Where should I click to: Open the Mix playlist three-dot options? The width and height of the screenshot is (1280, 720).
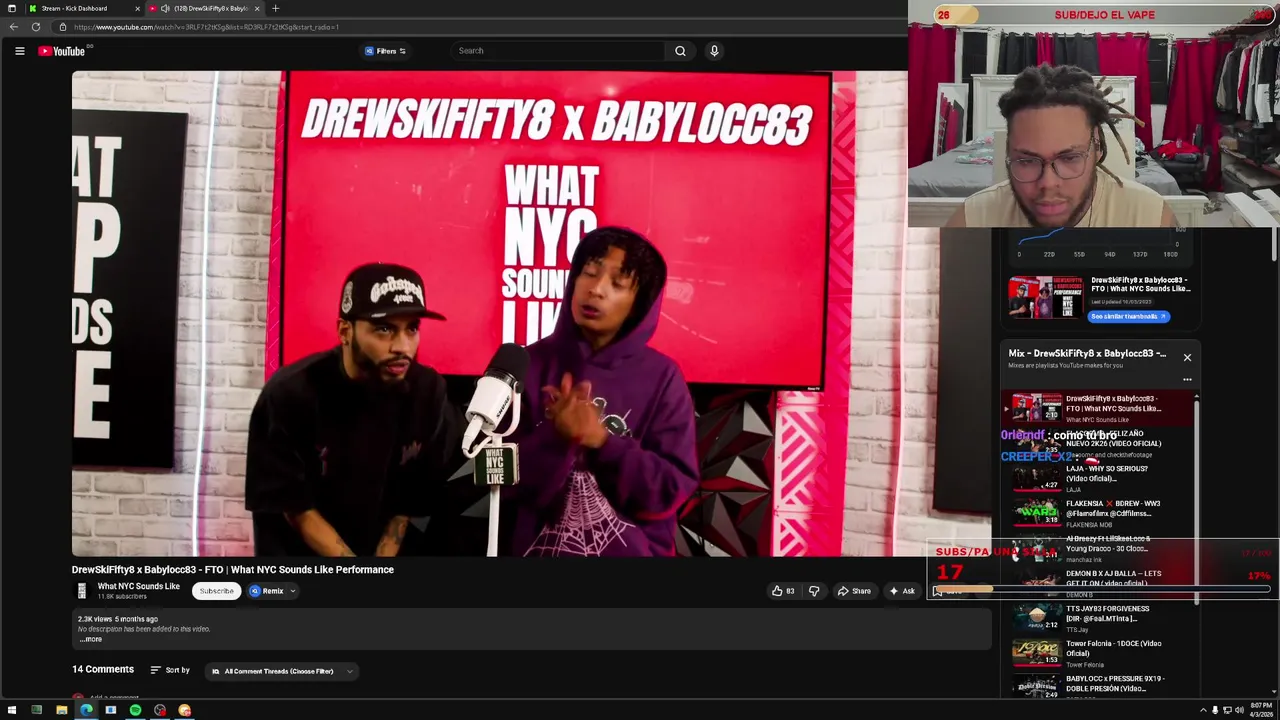pyautogui.click(x=1187, y=380)
